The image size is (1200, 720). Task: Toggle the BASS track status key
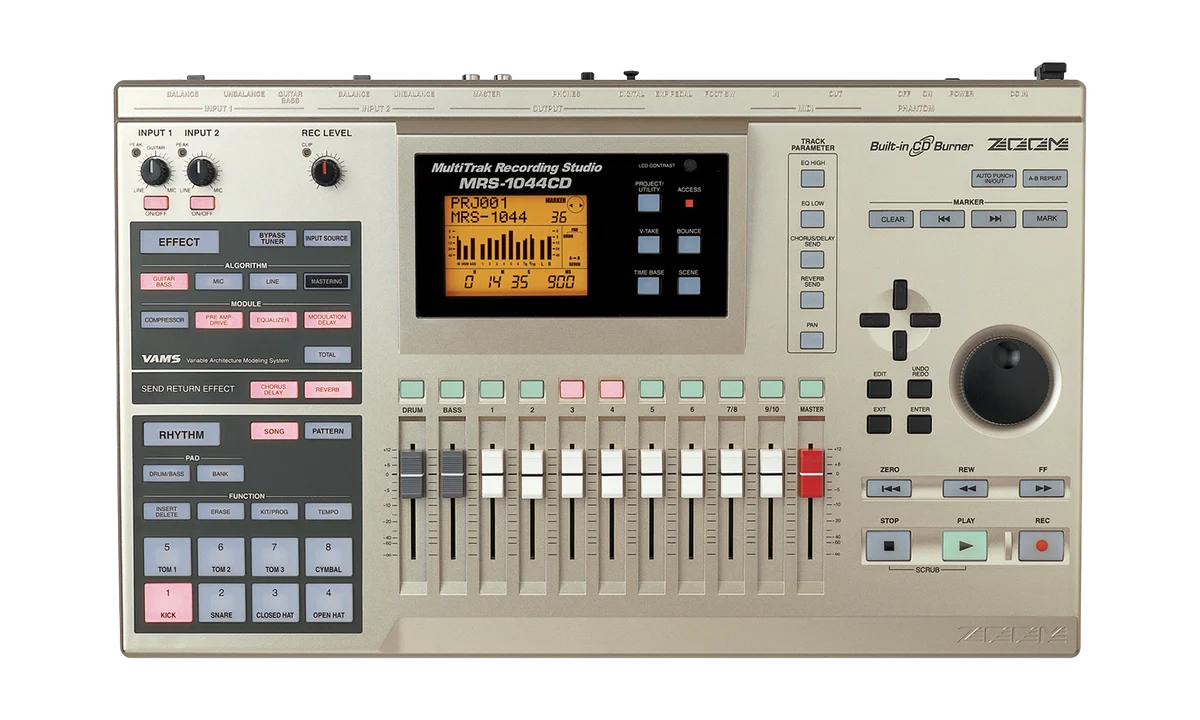452,389
